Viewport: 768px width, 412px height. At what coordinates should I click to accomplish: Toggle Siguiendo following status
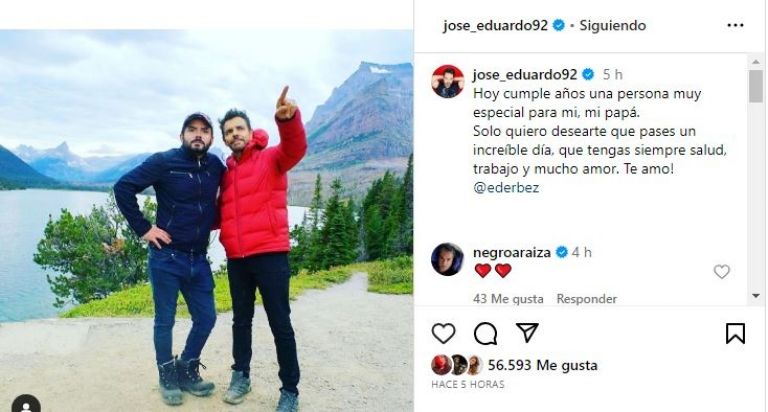click(x=612, y=25)
